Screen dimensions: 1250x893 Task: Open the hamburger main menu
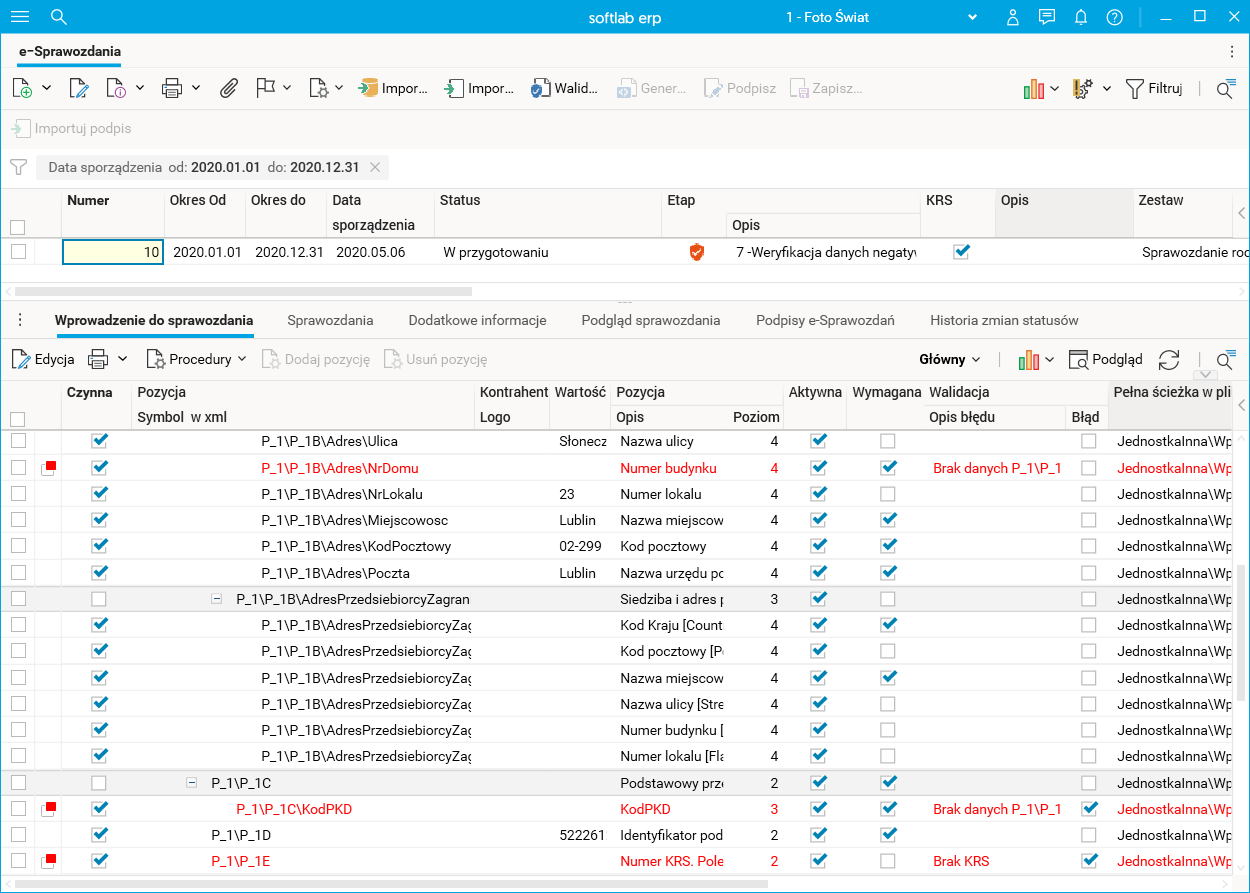tap(19, 17)
